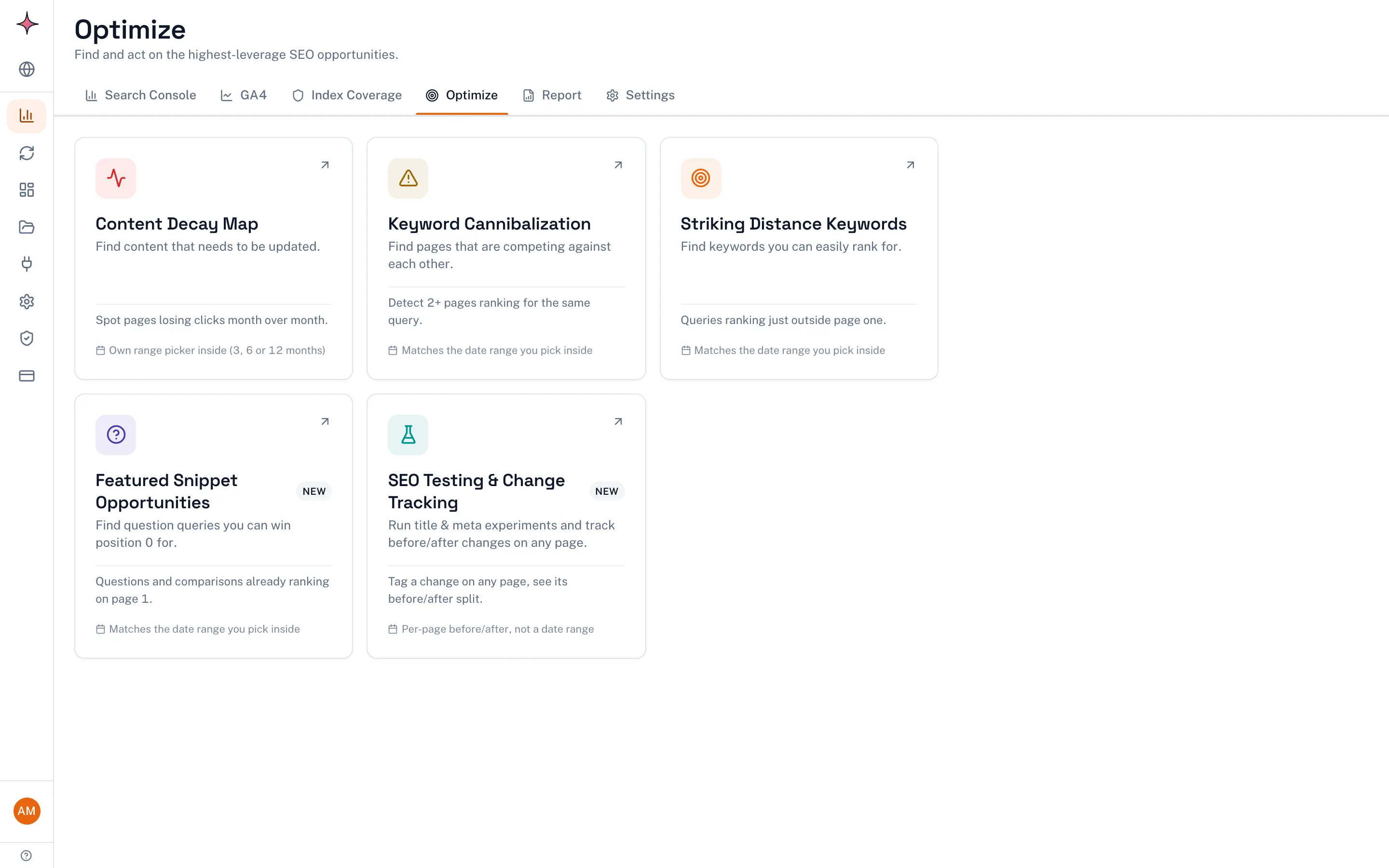Go to the Report tab
This screenshot has width=1389, height=868.
[552, 95]
